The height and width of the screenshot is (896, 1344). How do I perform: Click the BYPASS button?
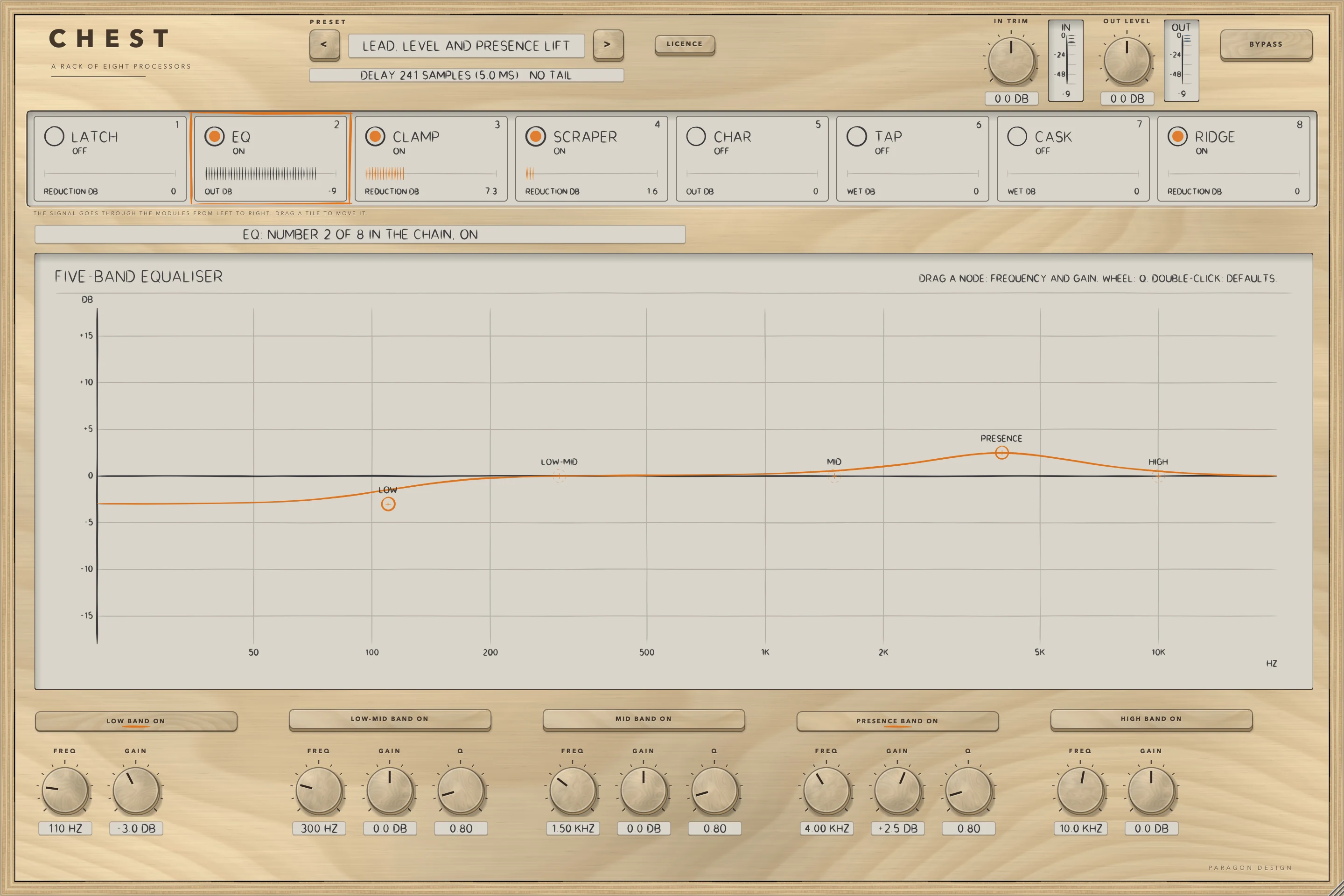[1266, 45]
